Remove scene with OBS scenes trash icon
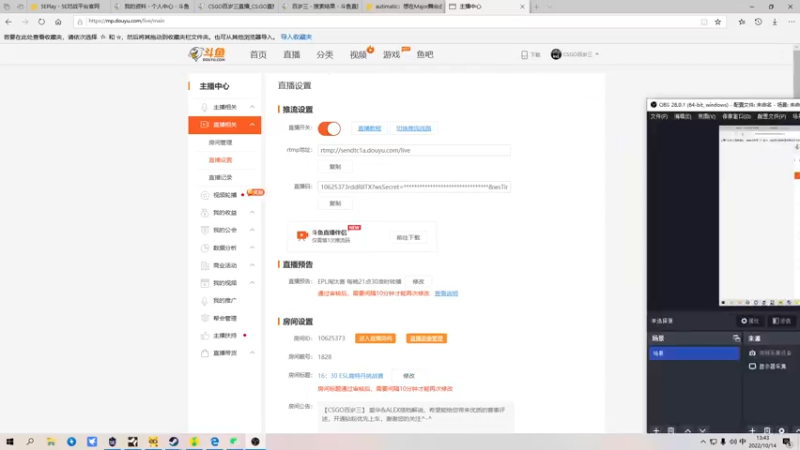Image resolution: width=800 pixels, height=450 pixels. pos(671,431)
